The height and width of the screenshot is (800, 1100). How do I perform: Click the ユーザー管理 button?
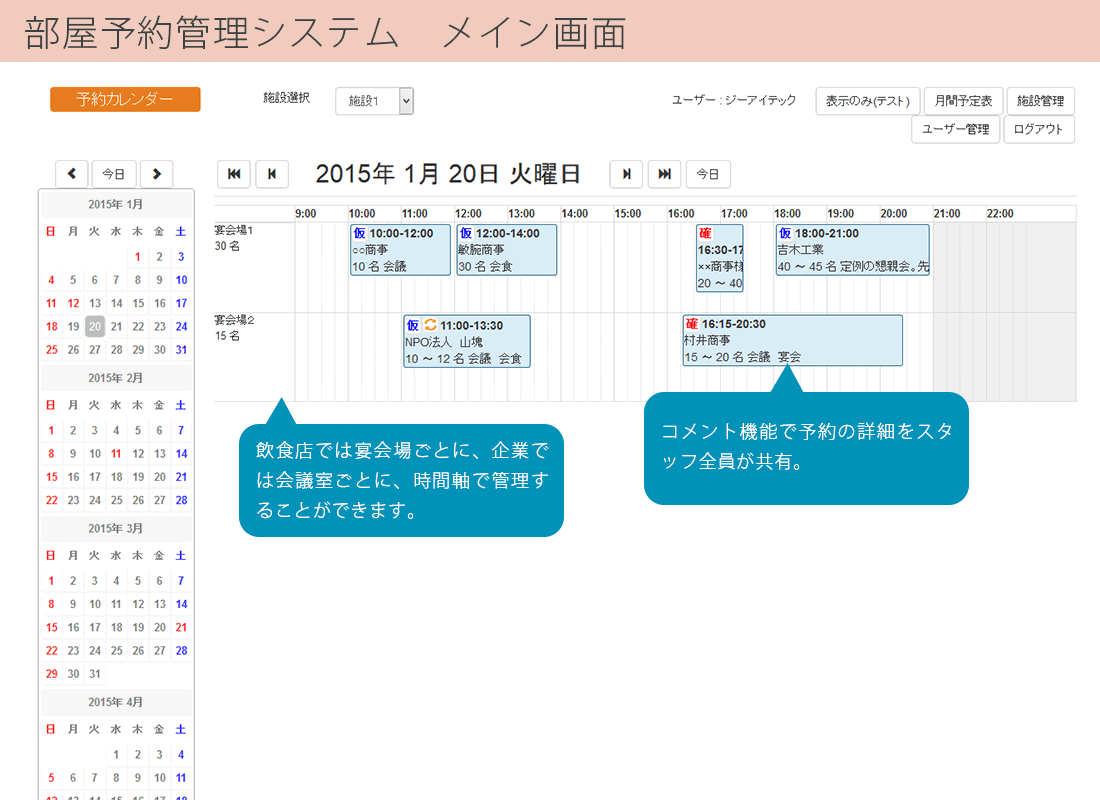click(954, 129)
